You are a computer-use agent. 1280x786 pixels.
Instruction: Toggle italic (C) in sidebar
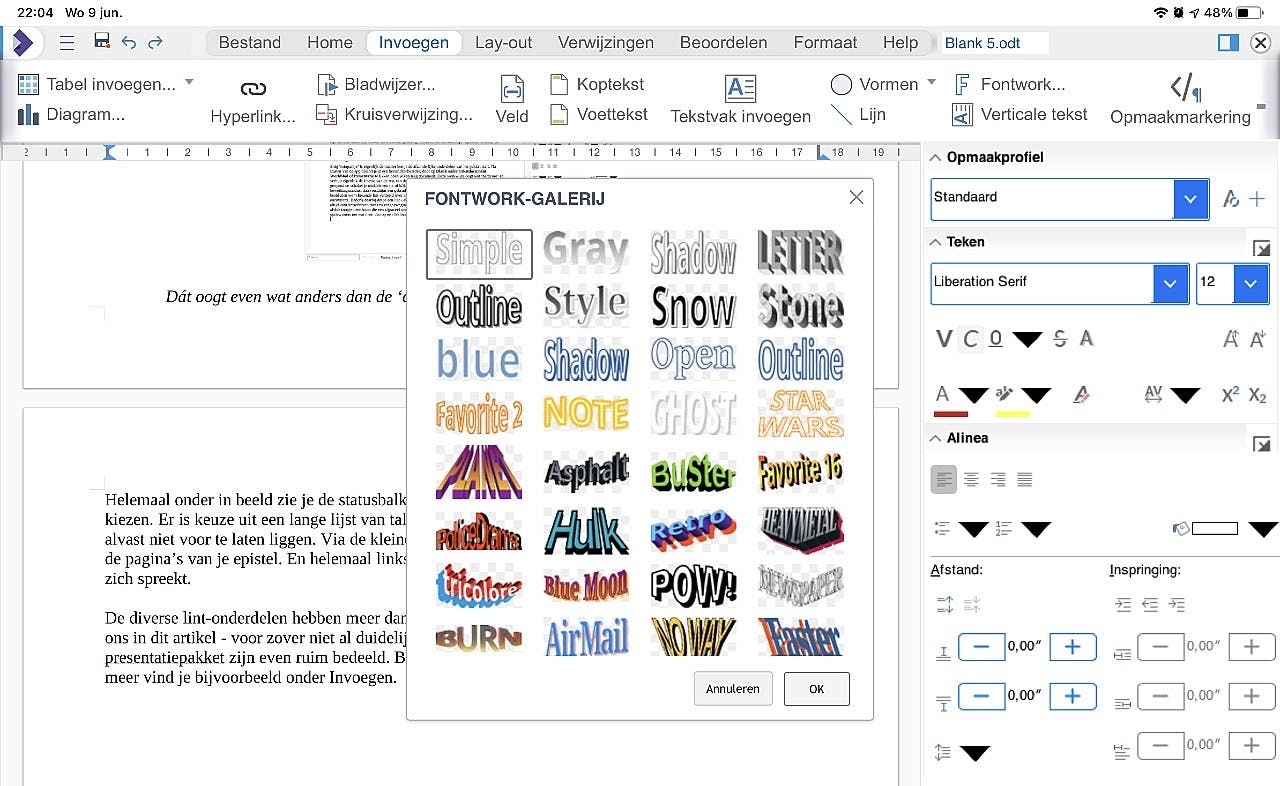[970, 339]
